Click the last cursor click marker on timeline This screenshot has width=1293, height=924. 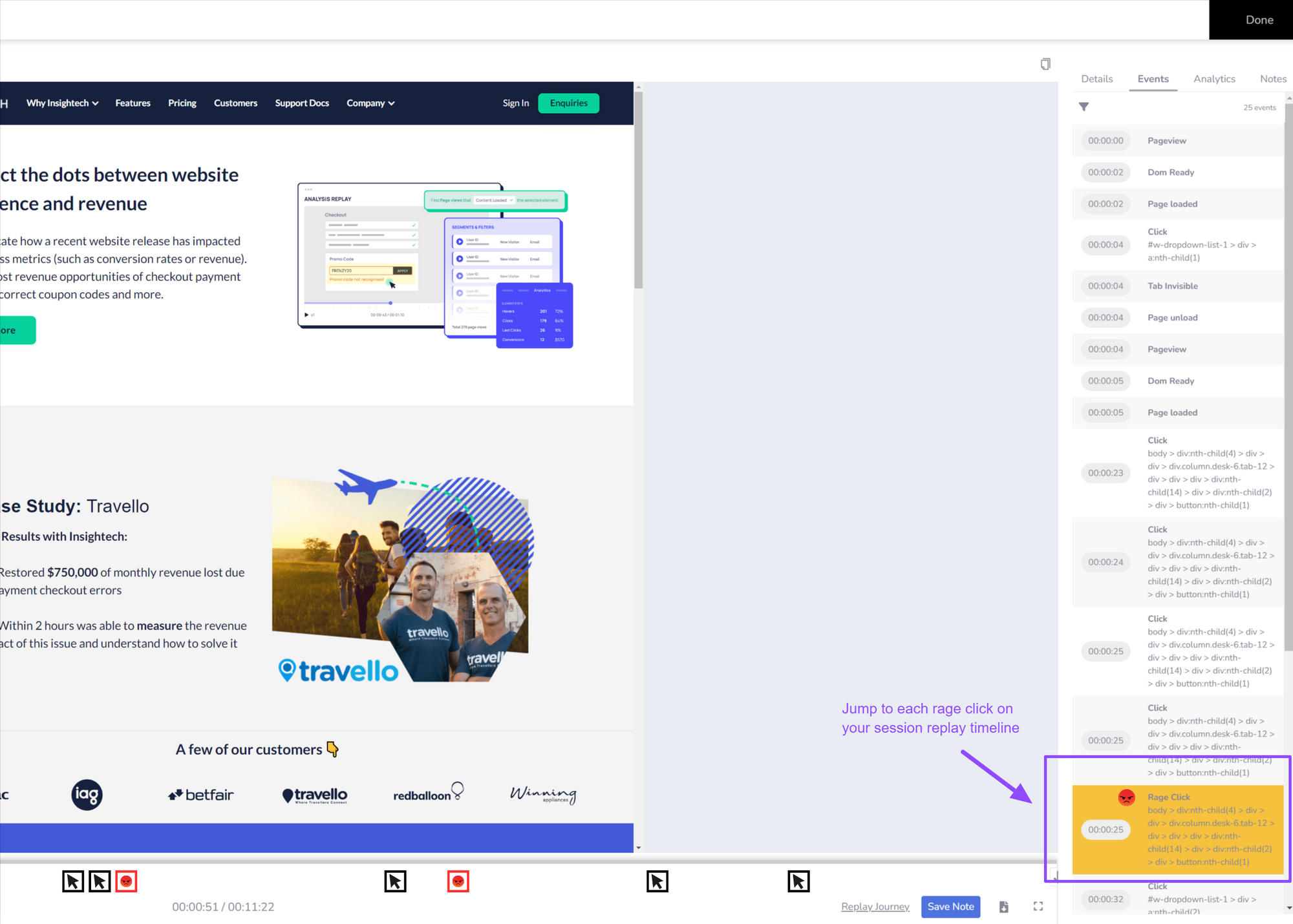click(798, 881)
